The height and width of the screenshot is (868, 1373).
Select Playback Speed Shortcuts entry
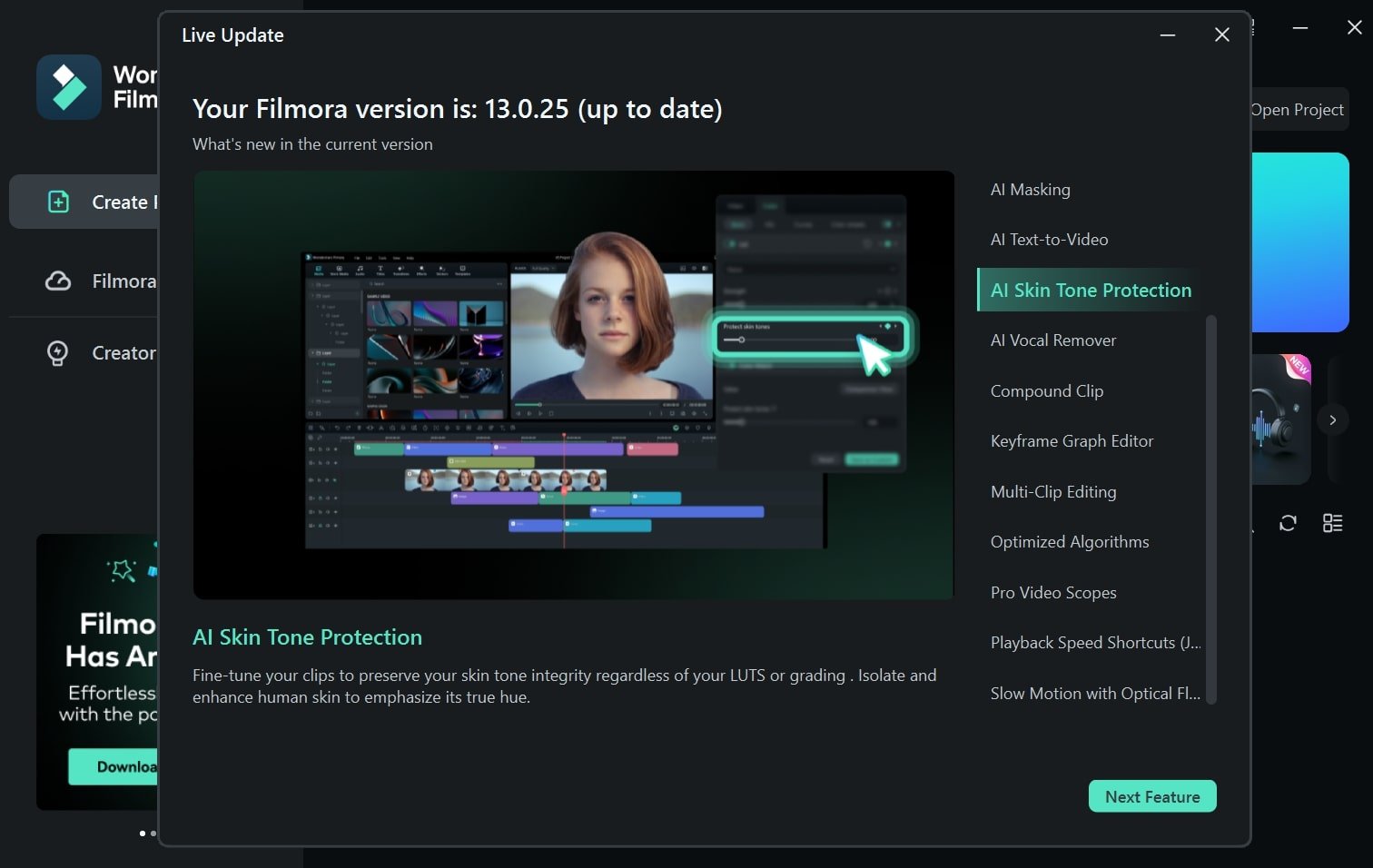coord(1094,643)
